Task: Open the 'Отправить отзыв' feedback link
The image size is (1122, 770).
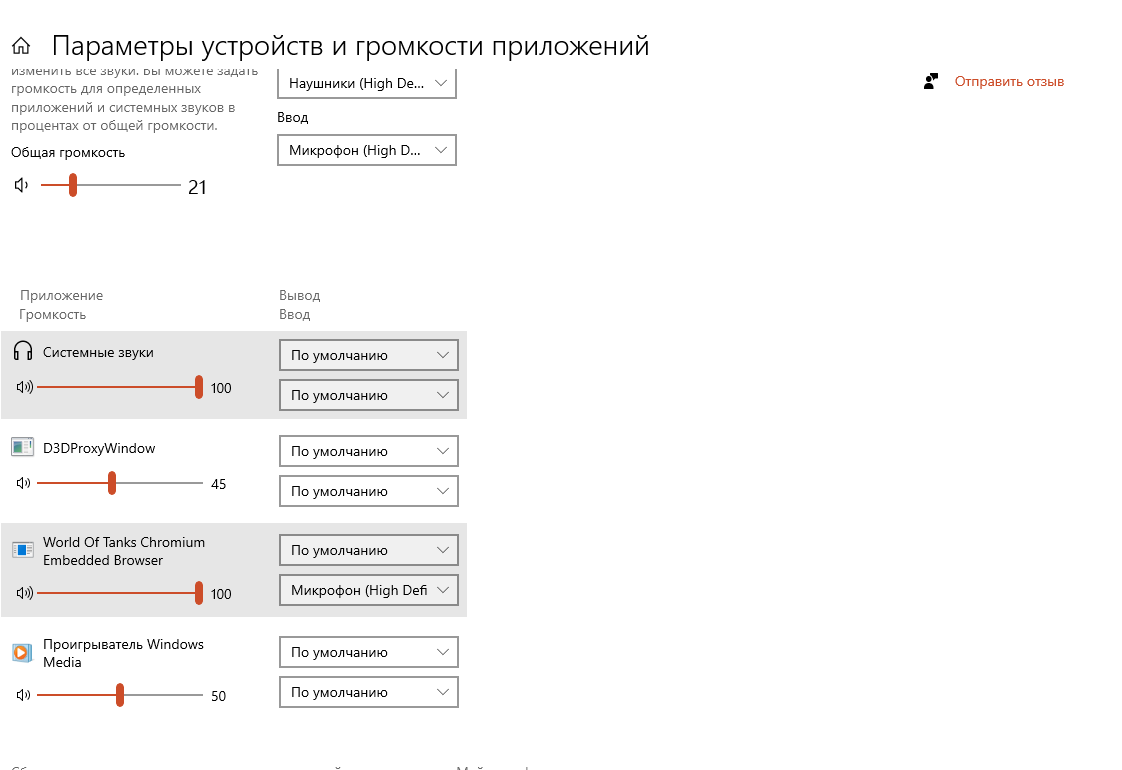Action: coord(1009,81)
